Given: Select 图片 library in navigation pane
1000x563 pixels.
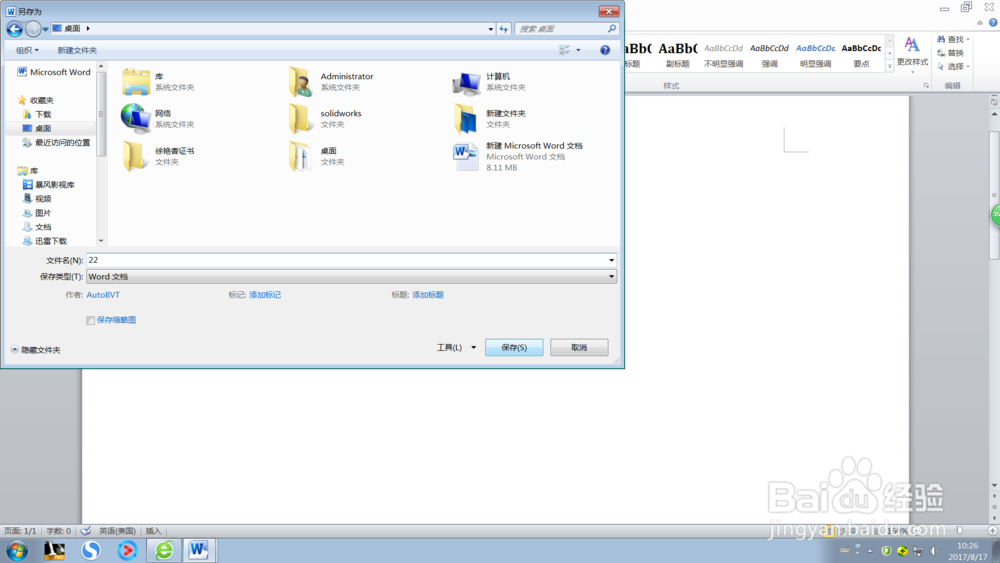Looking at the screenshot, I should [37, 213].
